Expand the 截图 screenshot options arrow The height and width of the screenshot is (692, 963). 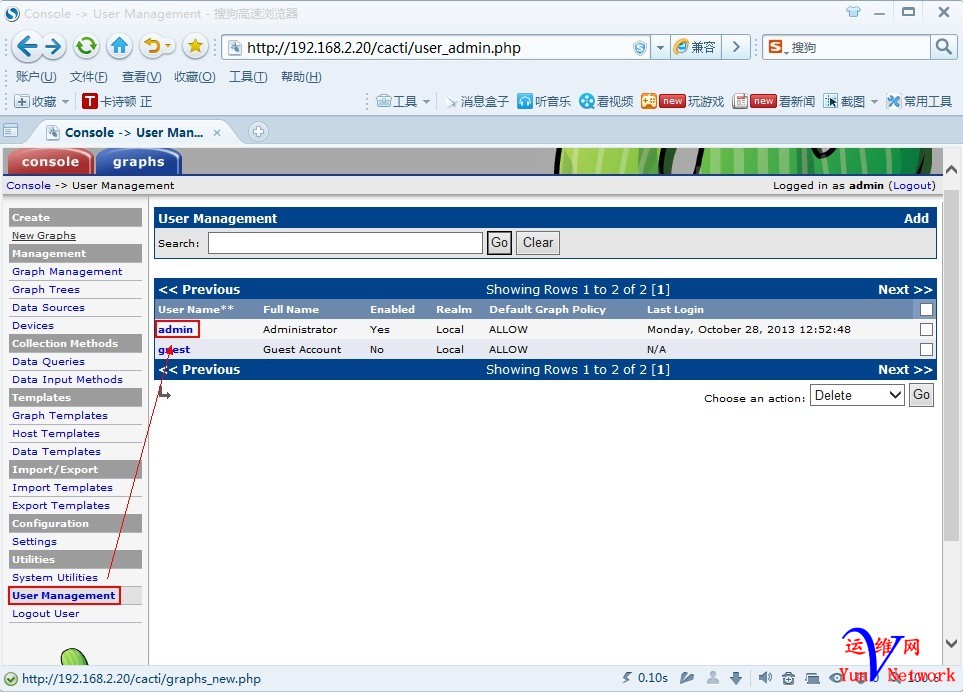coord(874,101)
